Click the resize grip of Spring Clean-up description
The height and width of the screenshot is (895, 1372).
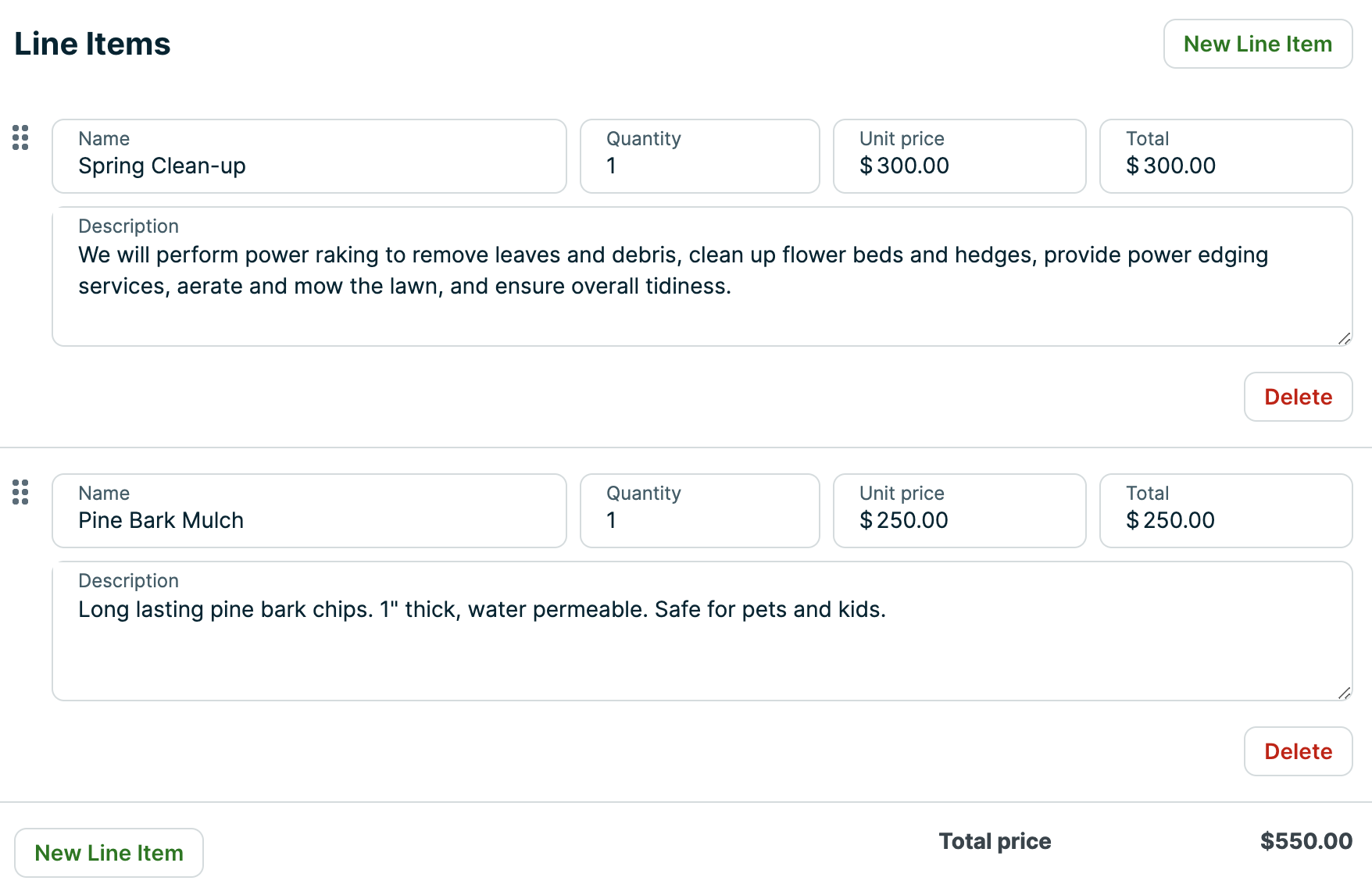tap(1346, 339)
